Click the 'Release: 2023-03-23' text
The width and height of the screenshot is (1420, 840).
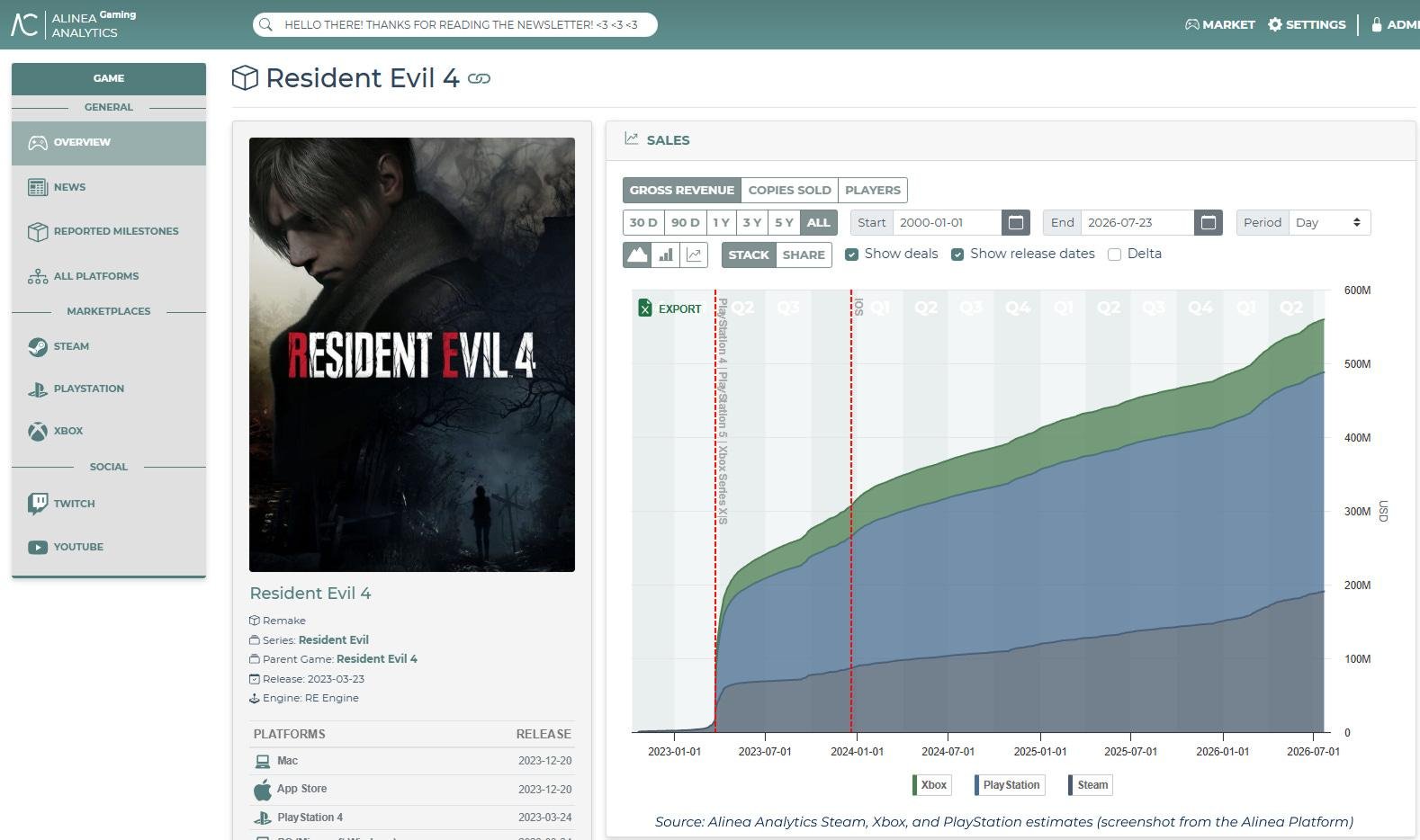pos(313,679)
